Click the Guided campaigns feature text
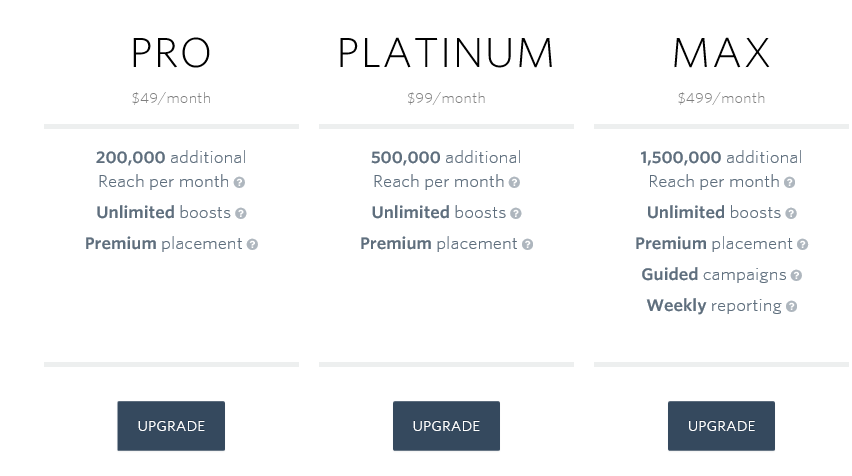This screenshot has height=476, width=852. [x=714, y=275]
